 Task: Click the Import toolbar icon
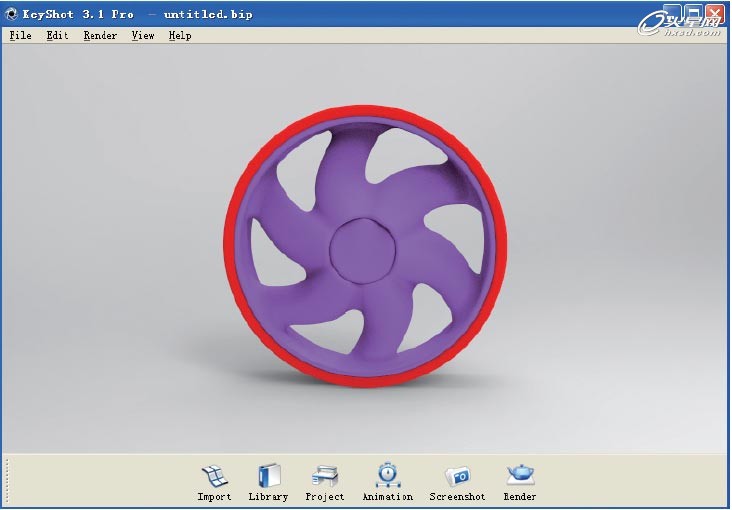pos(214,476)
